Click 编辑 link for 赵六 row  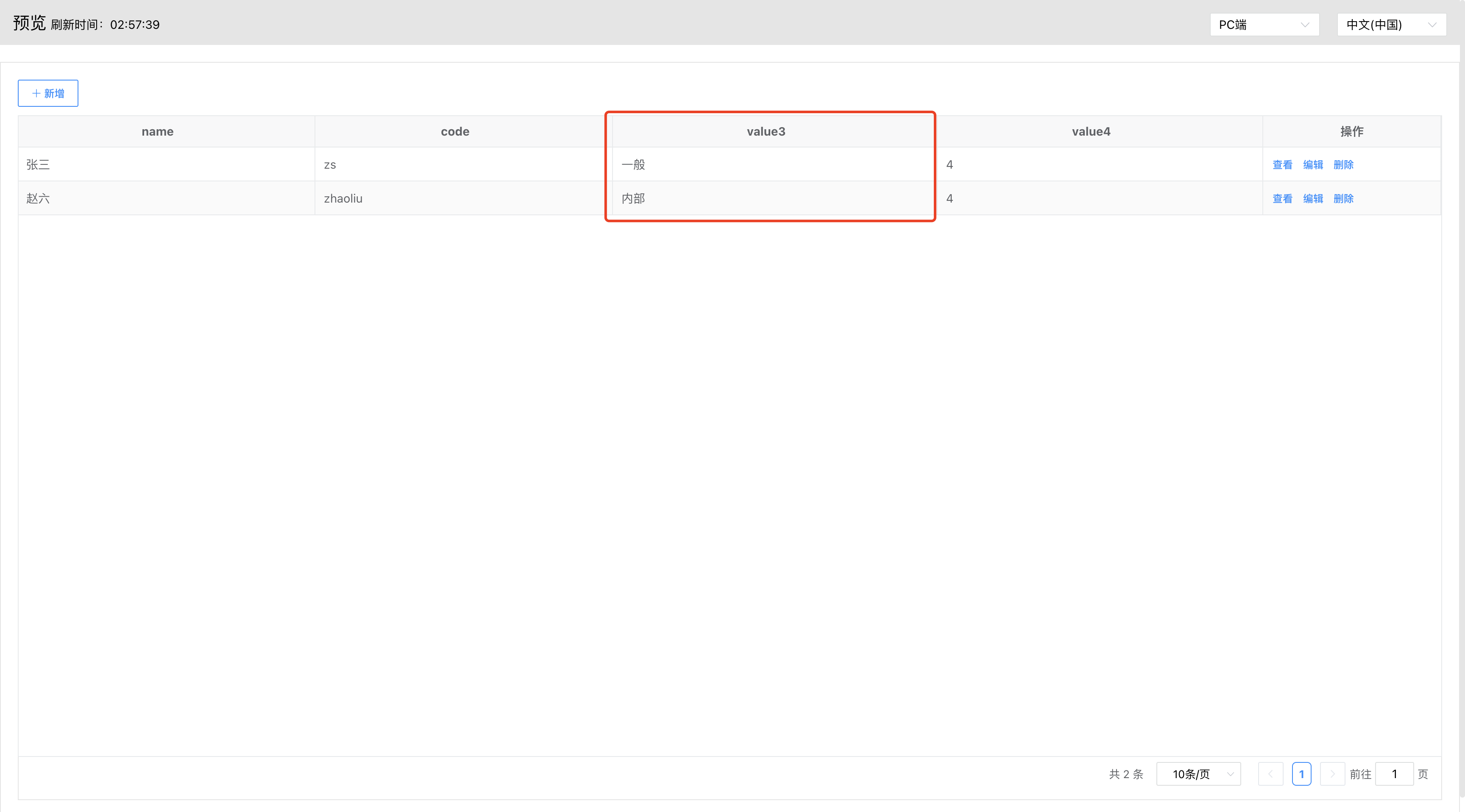click(1312, 198)
